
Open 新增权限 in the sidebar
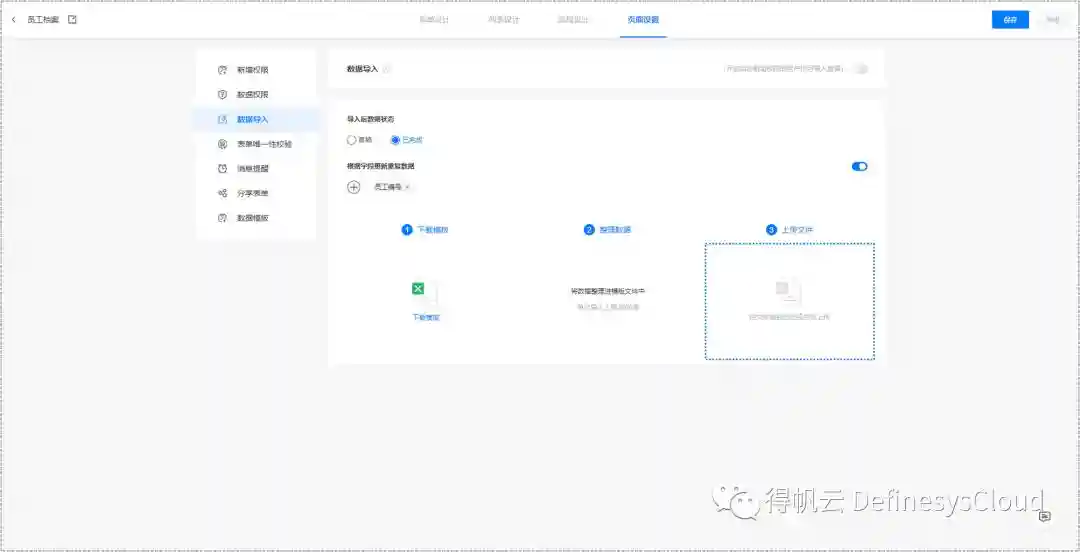tap(252, 70)
